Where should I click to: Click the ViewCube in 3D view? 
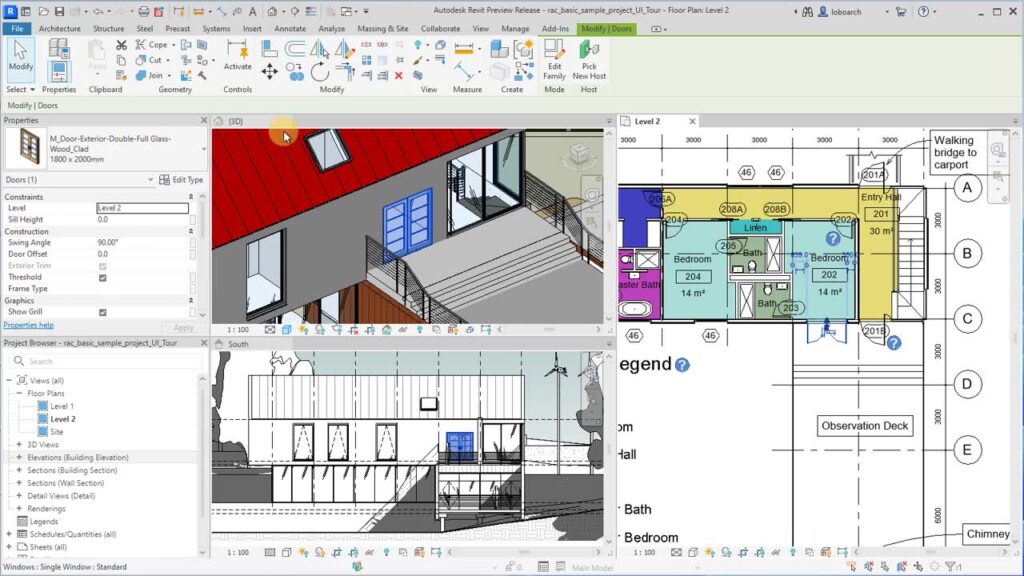pyautogui.click(x=578, y=158)
